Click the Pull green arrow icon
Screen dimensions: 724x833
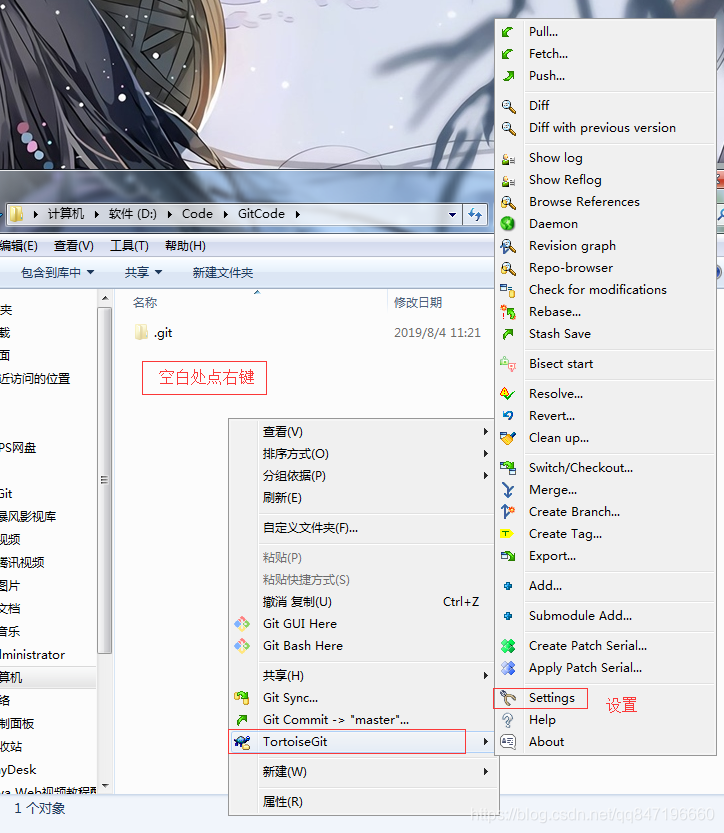[x=508, y=32]
